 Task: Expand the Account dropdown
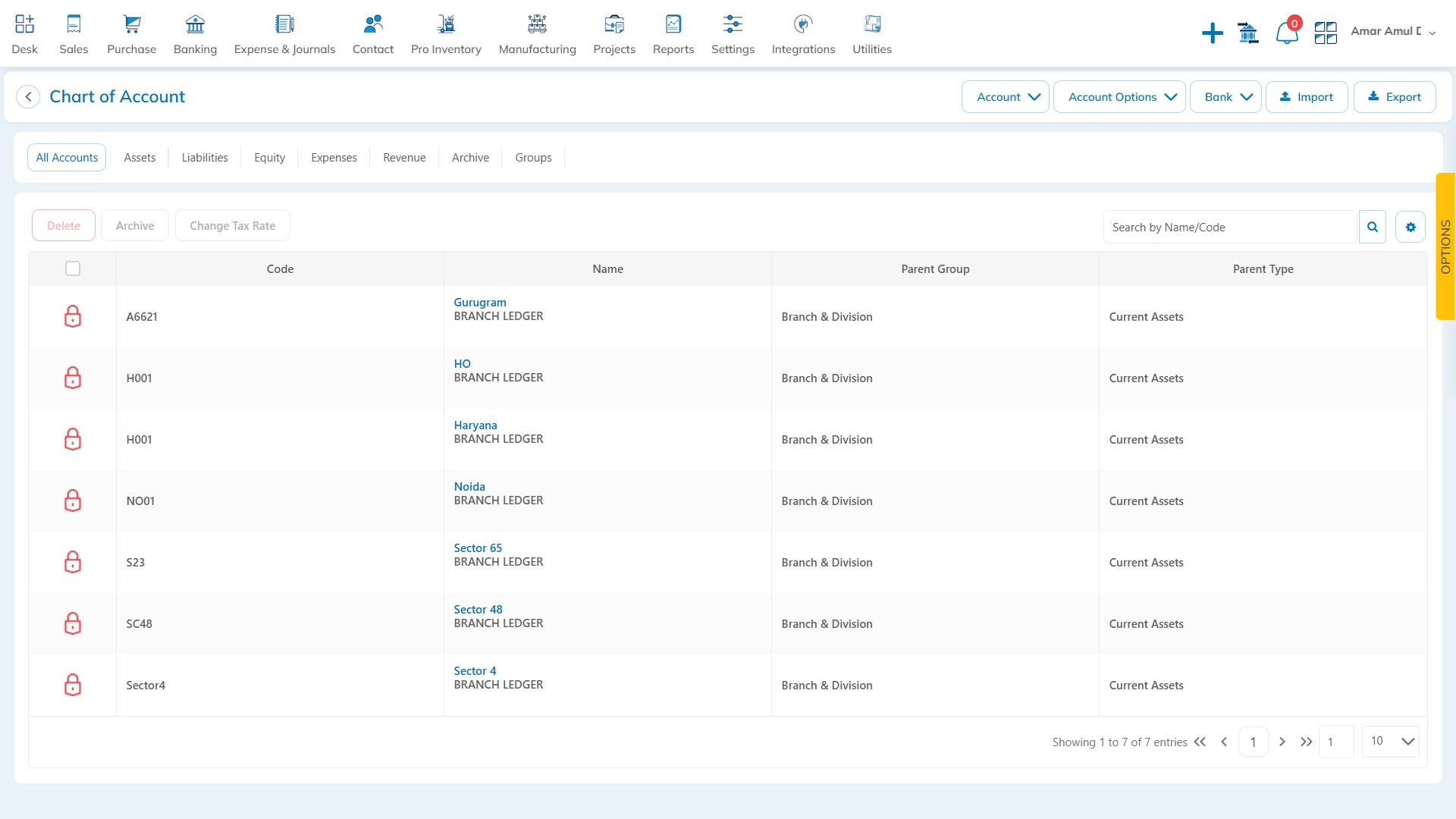[1006, 97]
